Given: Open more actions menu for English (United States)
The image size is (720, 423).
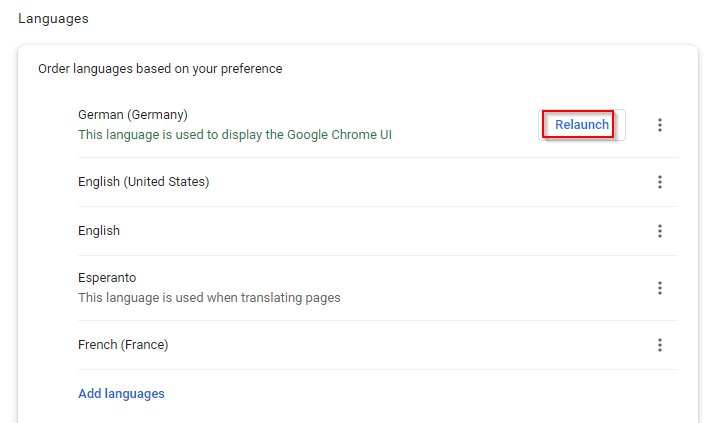Looking at the screenshot, I should 660,182.
